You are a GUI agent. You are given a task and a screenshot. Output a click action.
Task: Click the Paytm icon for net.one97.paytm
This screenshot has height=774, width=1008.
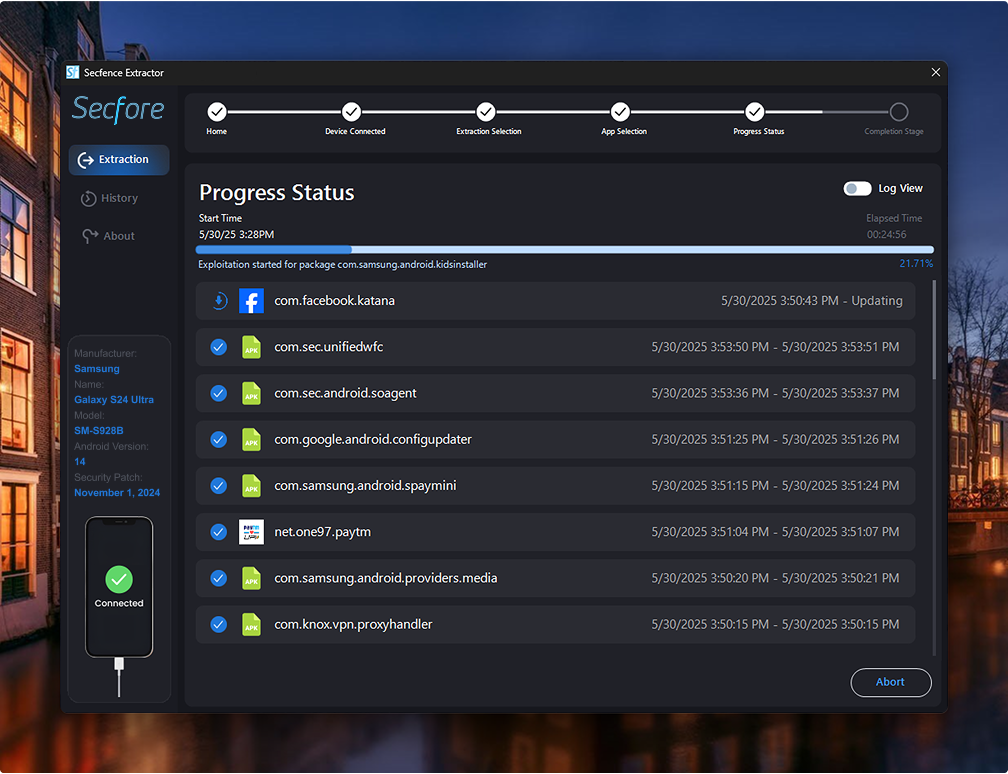tap(251, 532)
